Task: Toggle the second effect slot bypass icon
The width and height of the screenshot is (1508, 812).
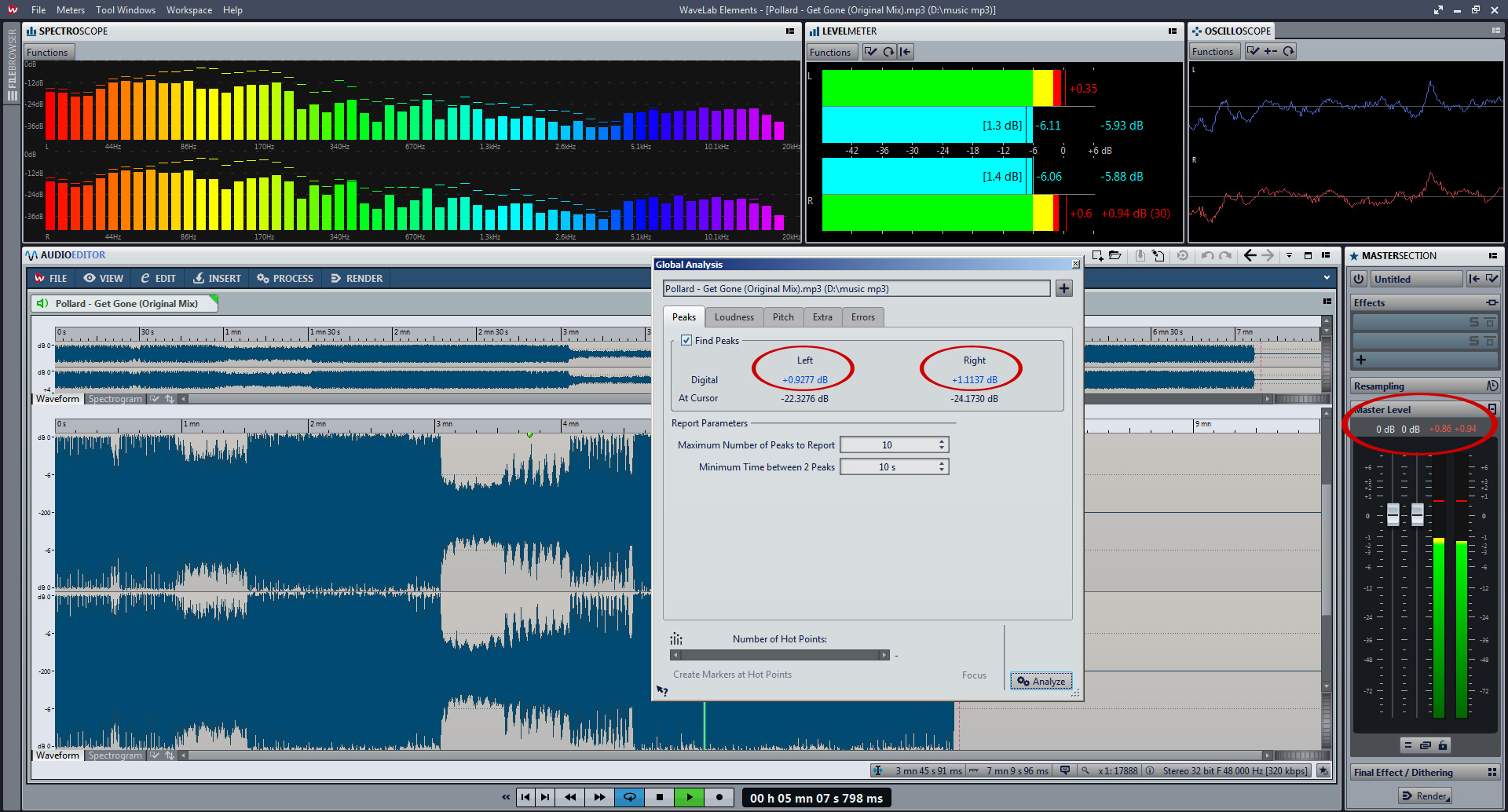Action: click(x=1490, y=341)
